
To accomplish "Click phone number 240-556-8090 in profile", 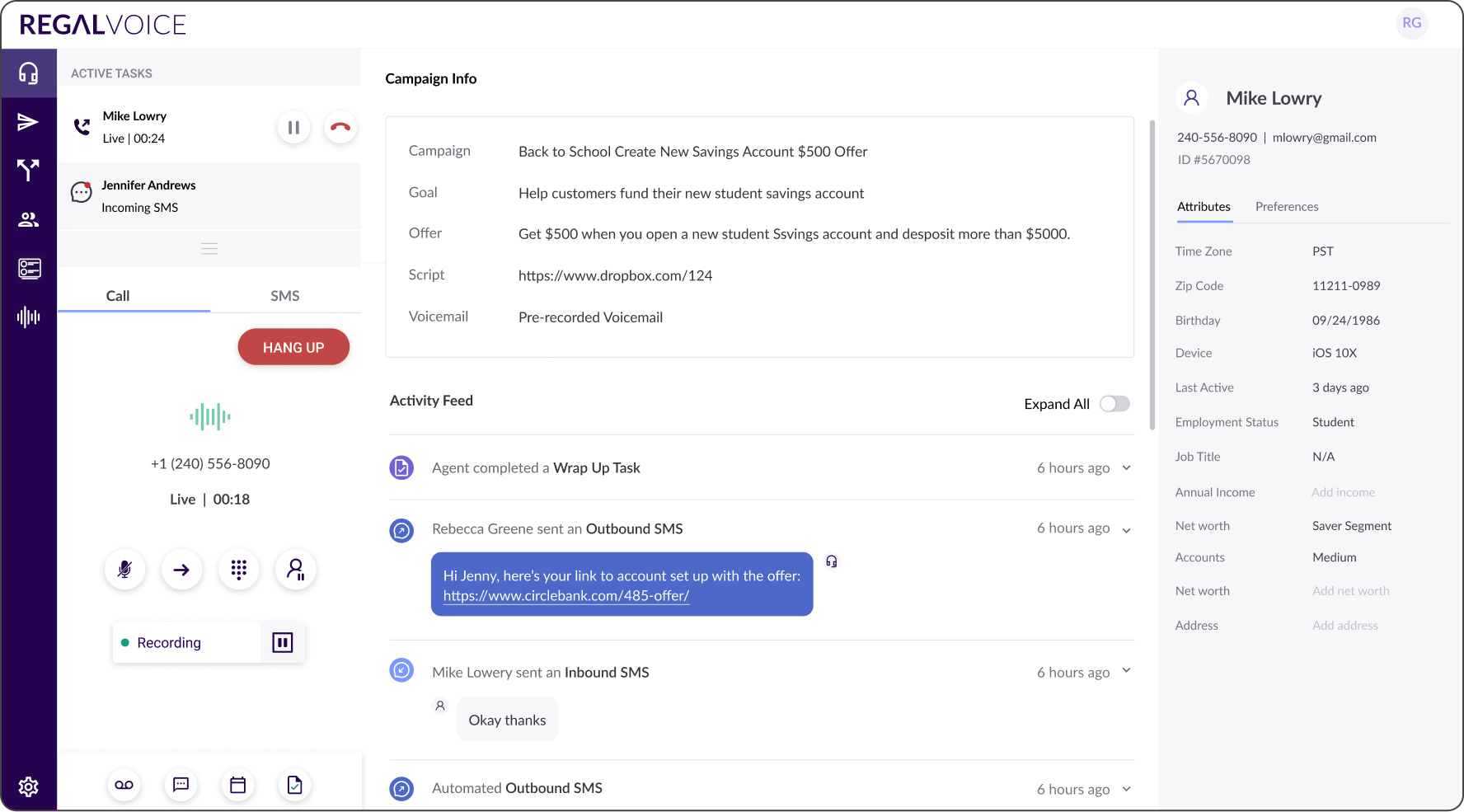I will pyautogui.click(x=1217, y=138).
